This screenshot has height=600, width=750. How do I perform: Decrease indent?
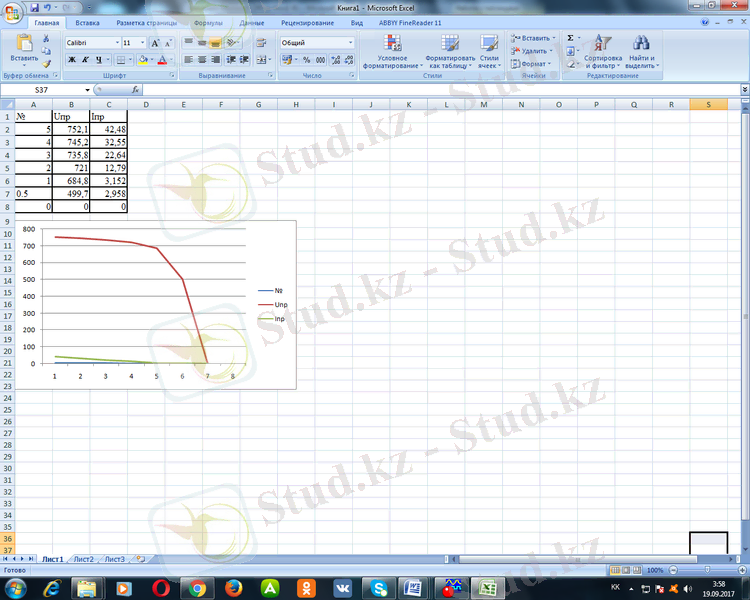231,60
